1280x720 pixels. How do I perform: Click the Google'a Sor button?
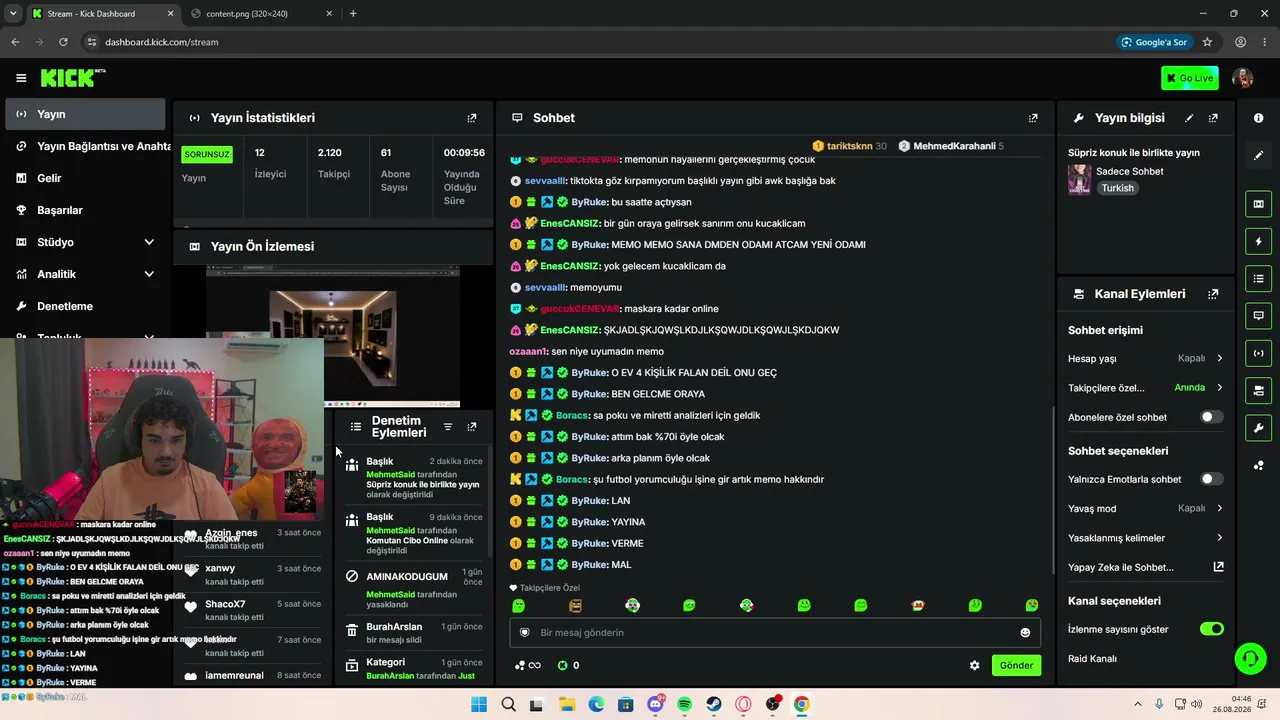(1155, 42)
